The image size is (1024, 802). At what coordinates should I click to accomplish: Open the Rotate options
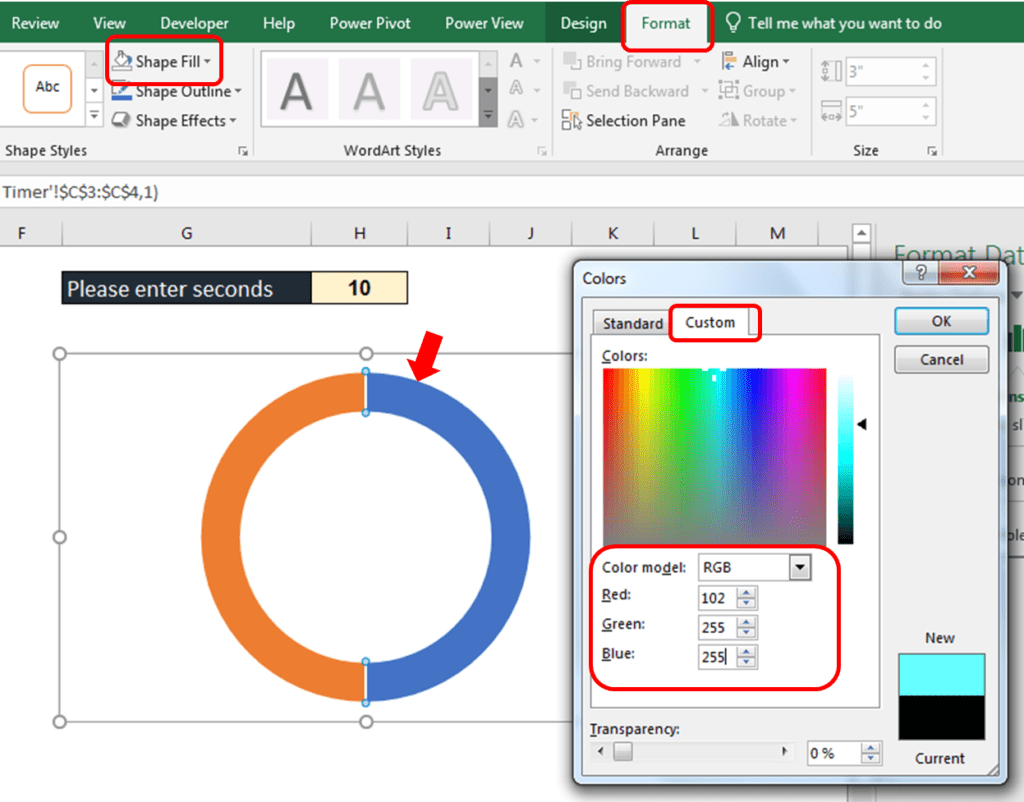[x=758, y=120]
